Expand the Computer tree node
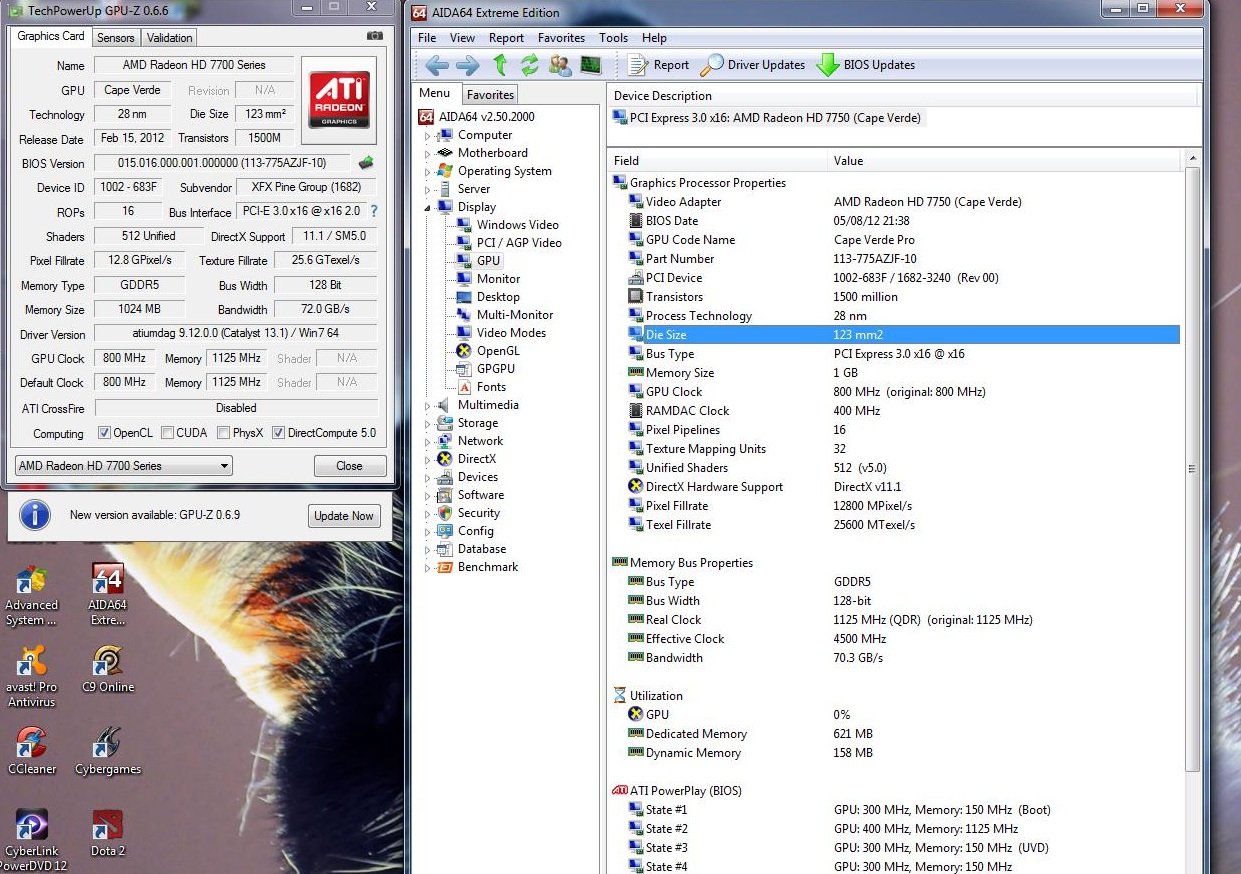 (428, 136)
